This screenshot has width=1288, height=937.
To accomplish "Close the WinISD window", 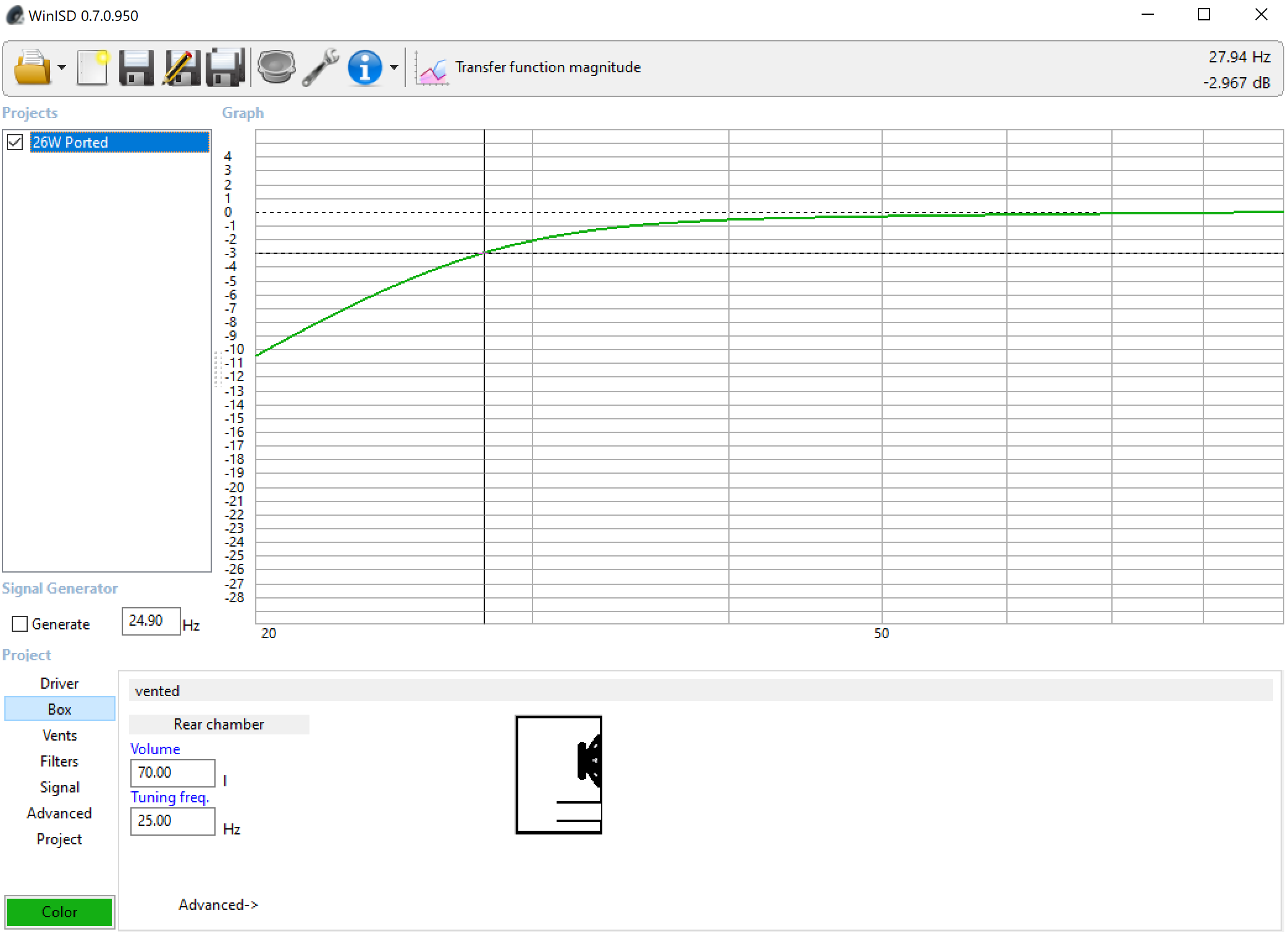I will pos(1261,14).
